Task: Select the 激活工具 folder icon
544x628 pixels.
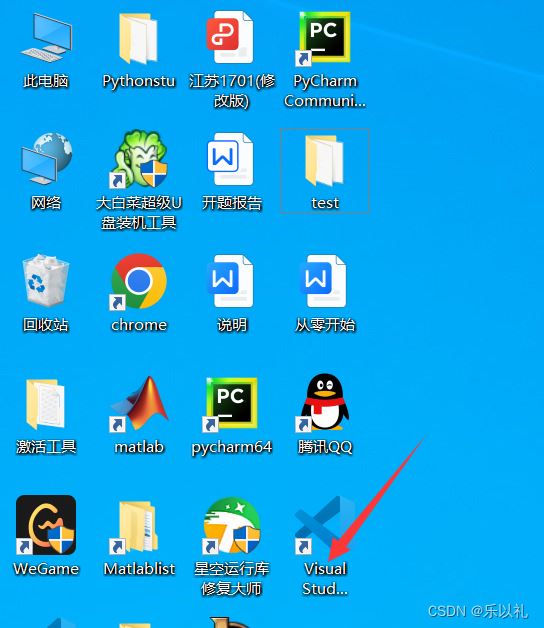Action: click(x=45, y=404)
